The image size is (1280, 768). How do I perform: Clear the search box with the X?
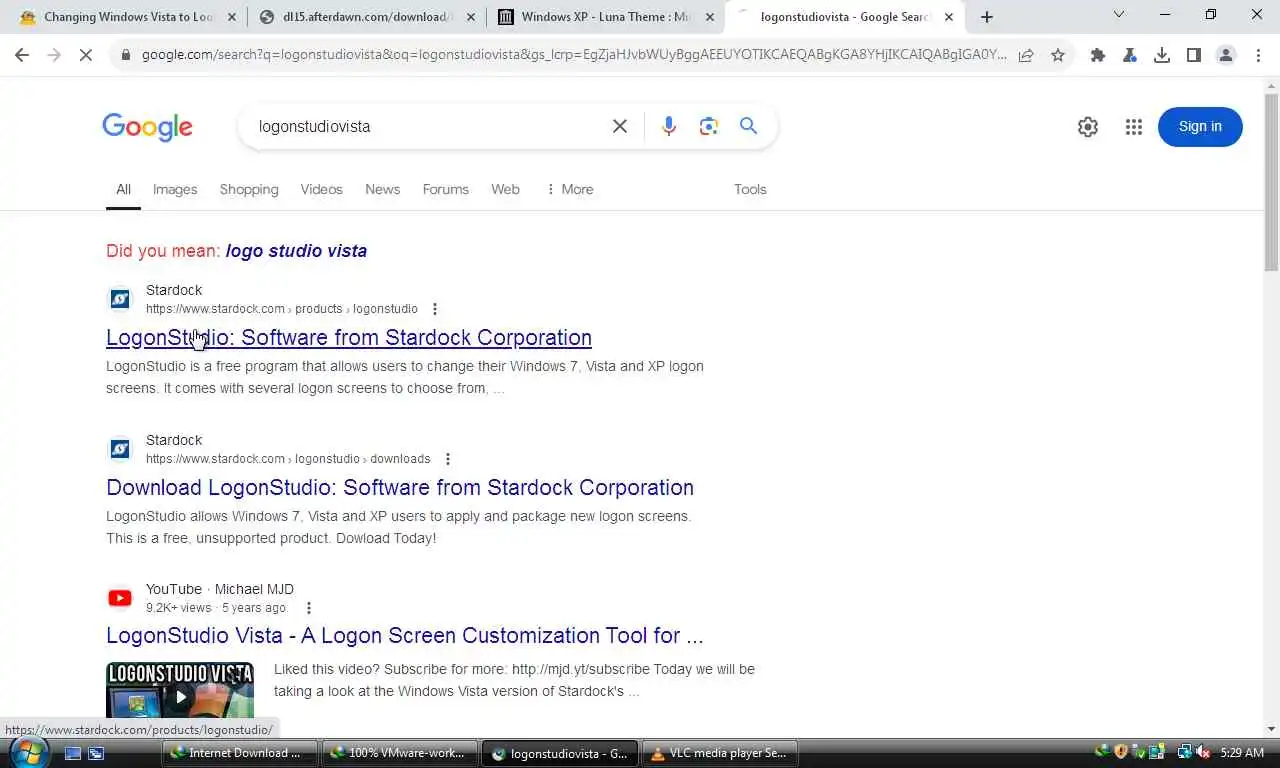coord(620,126)
